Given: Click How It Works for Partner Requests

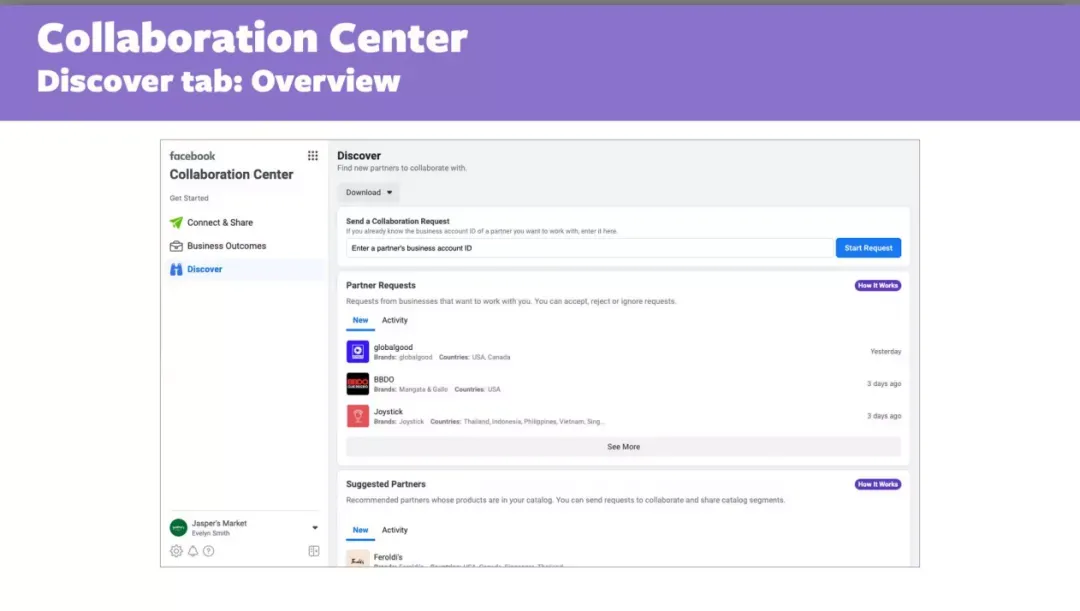Looking at the screenshot, I should pyautogui.click(x=878, y=285).
